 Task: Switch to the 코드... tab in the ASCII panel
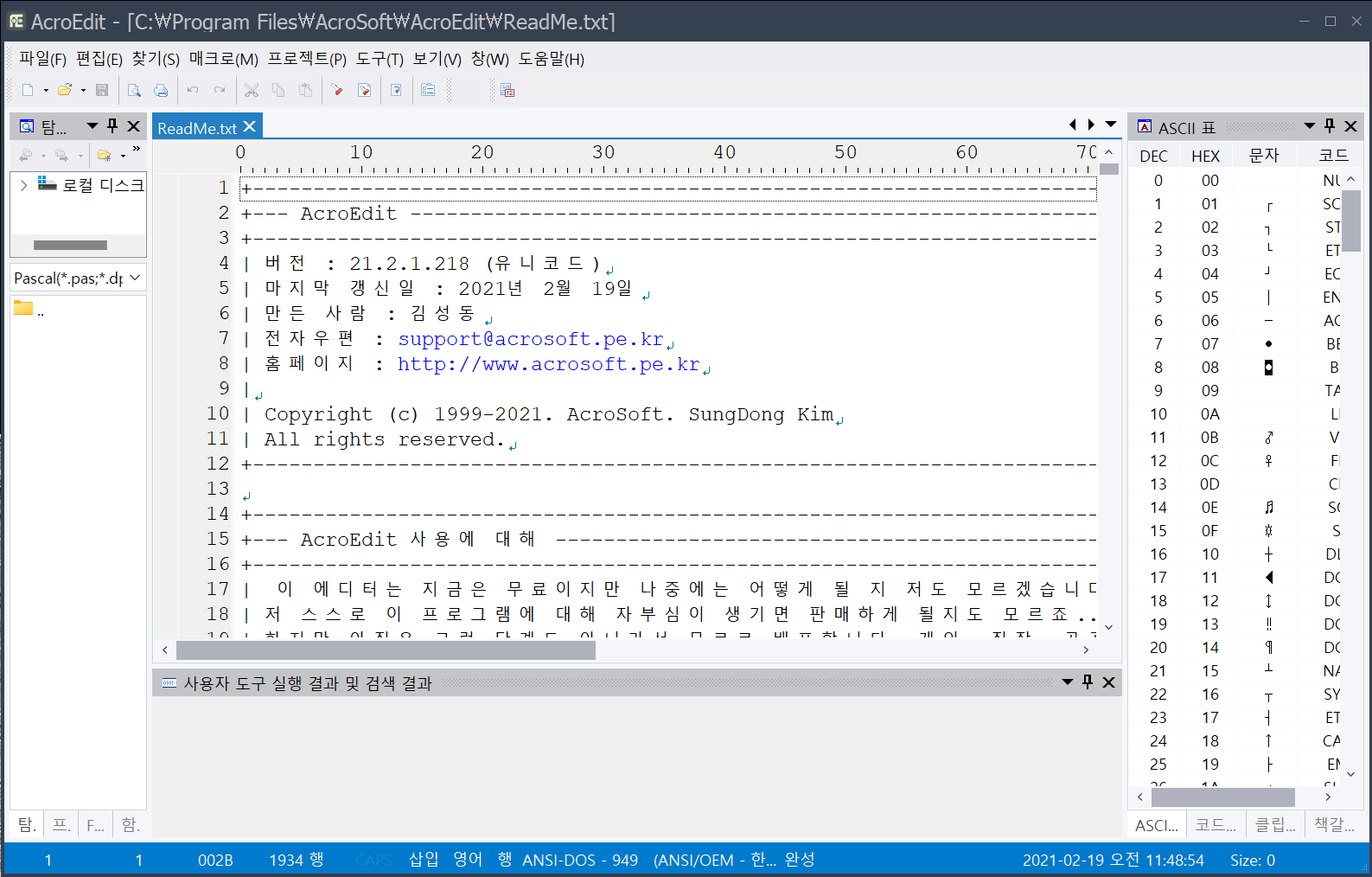click(1216, 824)
